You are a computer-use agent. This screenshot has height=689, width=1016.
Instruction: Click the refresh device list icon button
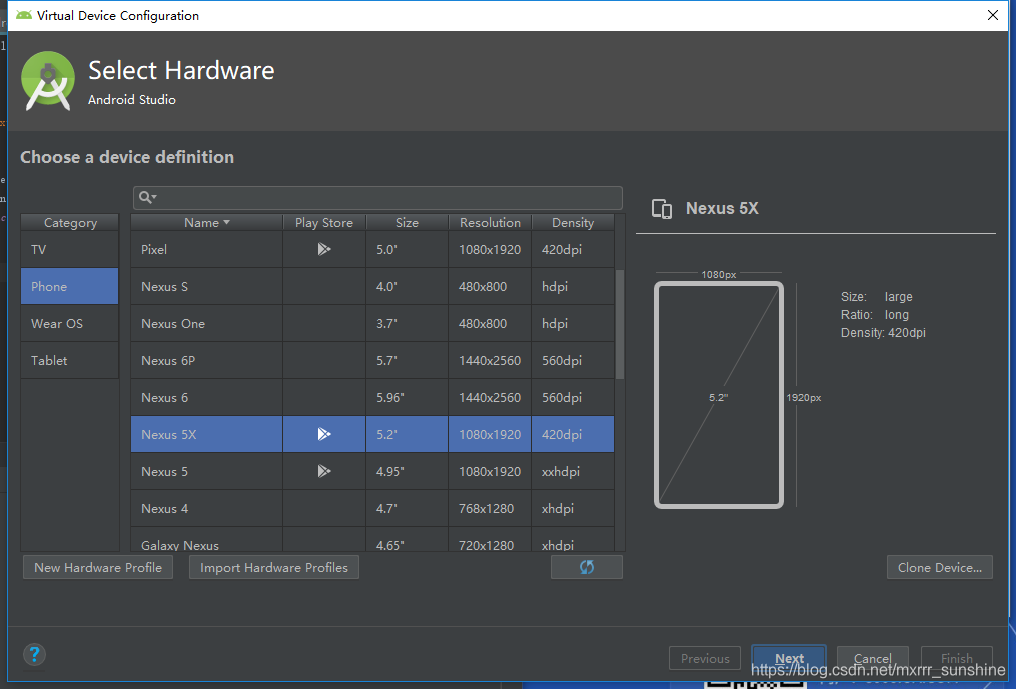click(x=586, y=567)
